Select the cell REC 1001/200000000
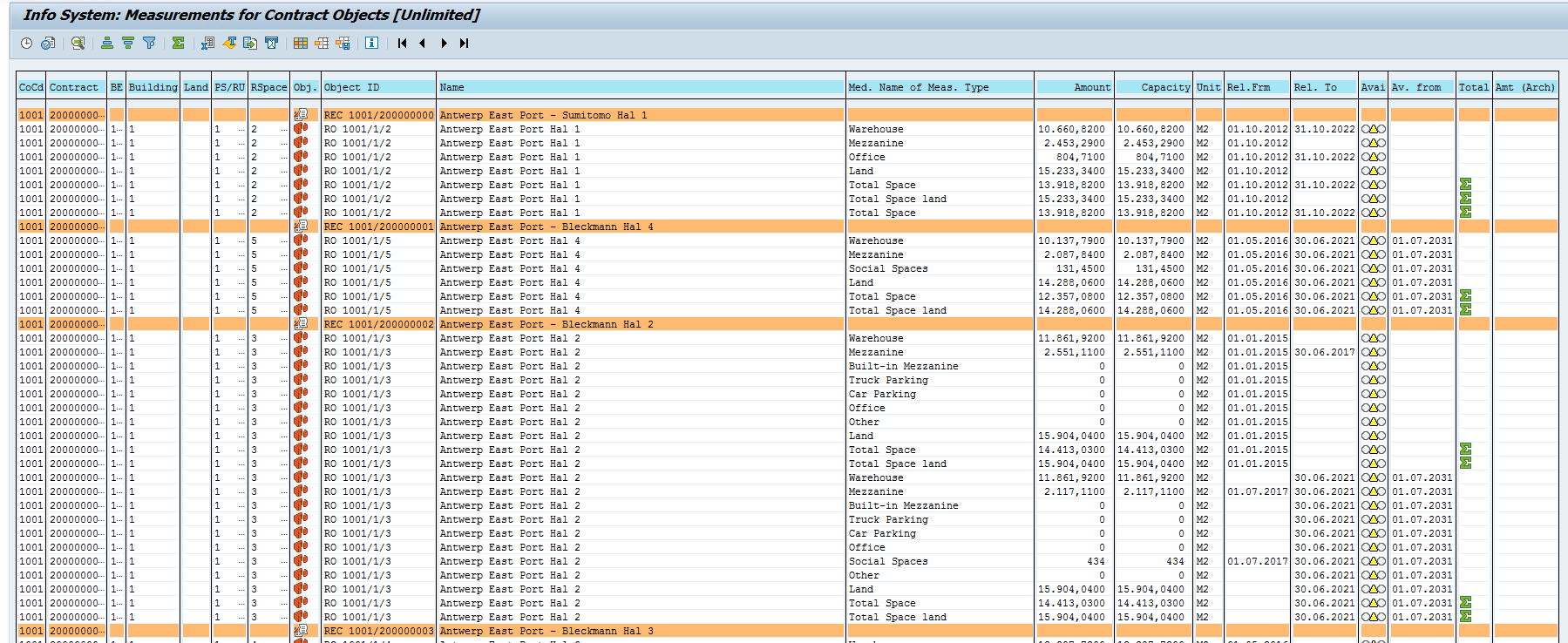 [x=378, y=115]
